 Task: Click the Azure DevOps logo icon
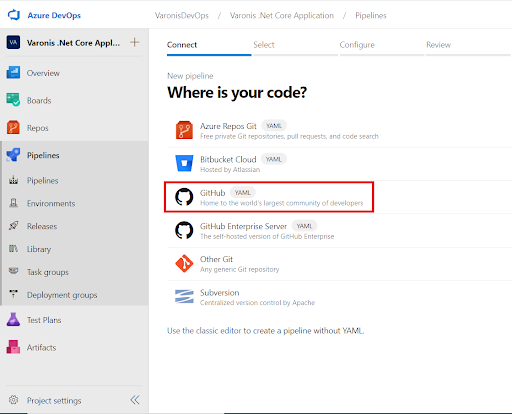click(14, 15)
